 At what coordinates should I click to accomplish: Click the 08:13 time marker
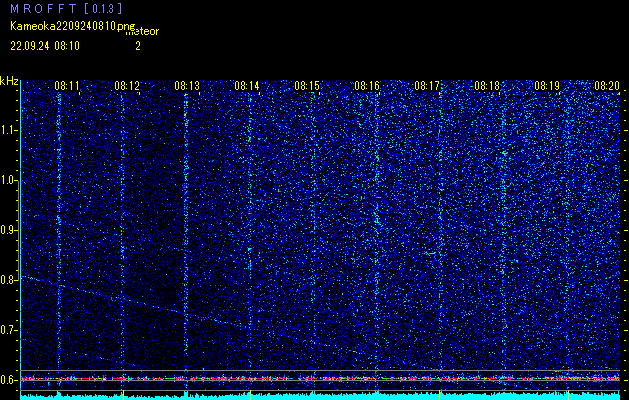point(187,85)
